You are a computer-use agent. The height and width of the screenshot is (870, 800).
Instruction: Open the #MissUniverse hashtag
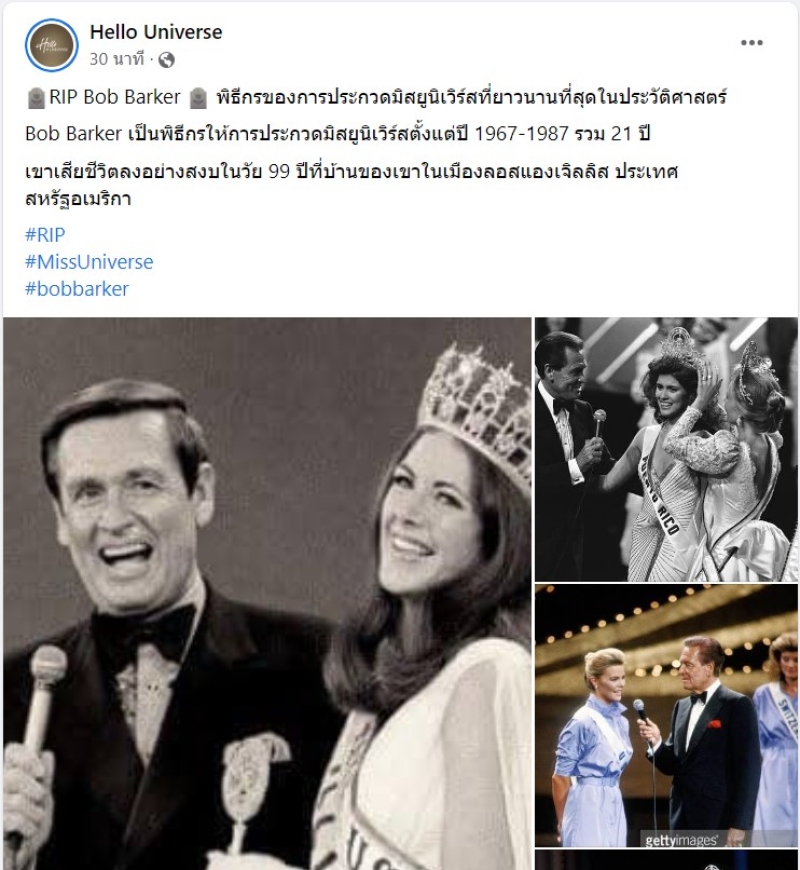point(89,262)
